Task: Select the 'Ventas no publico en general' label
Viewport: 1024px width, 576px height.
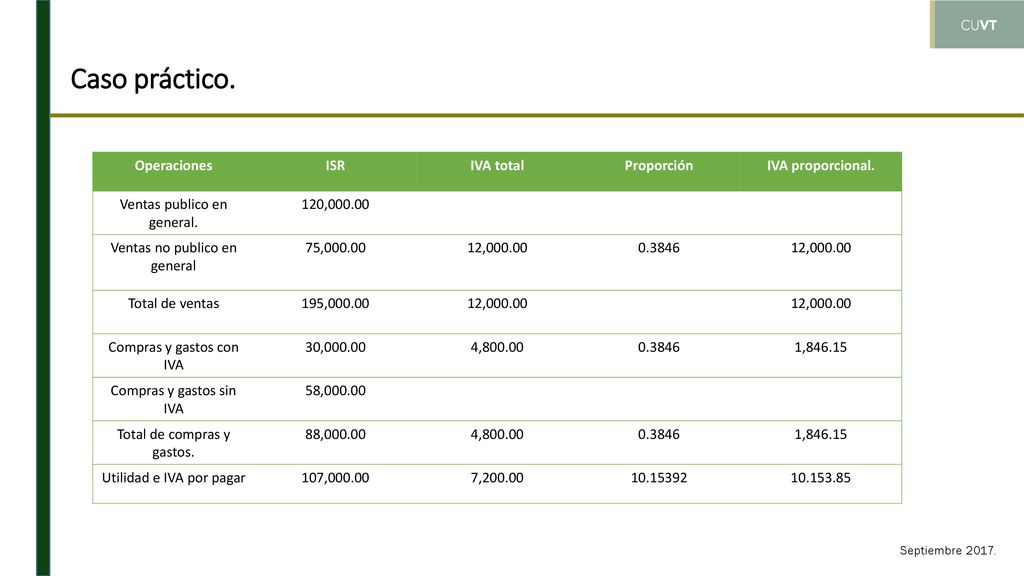Action: click(x=173, y=257)
